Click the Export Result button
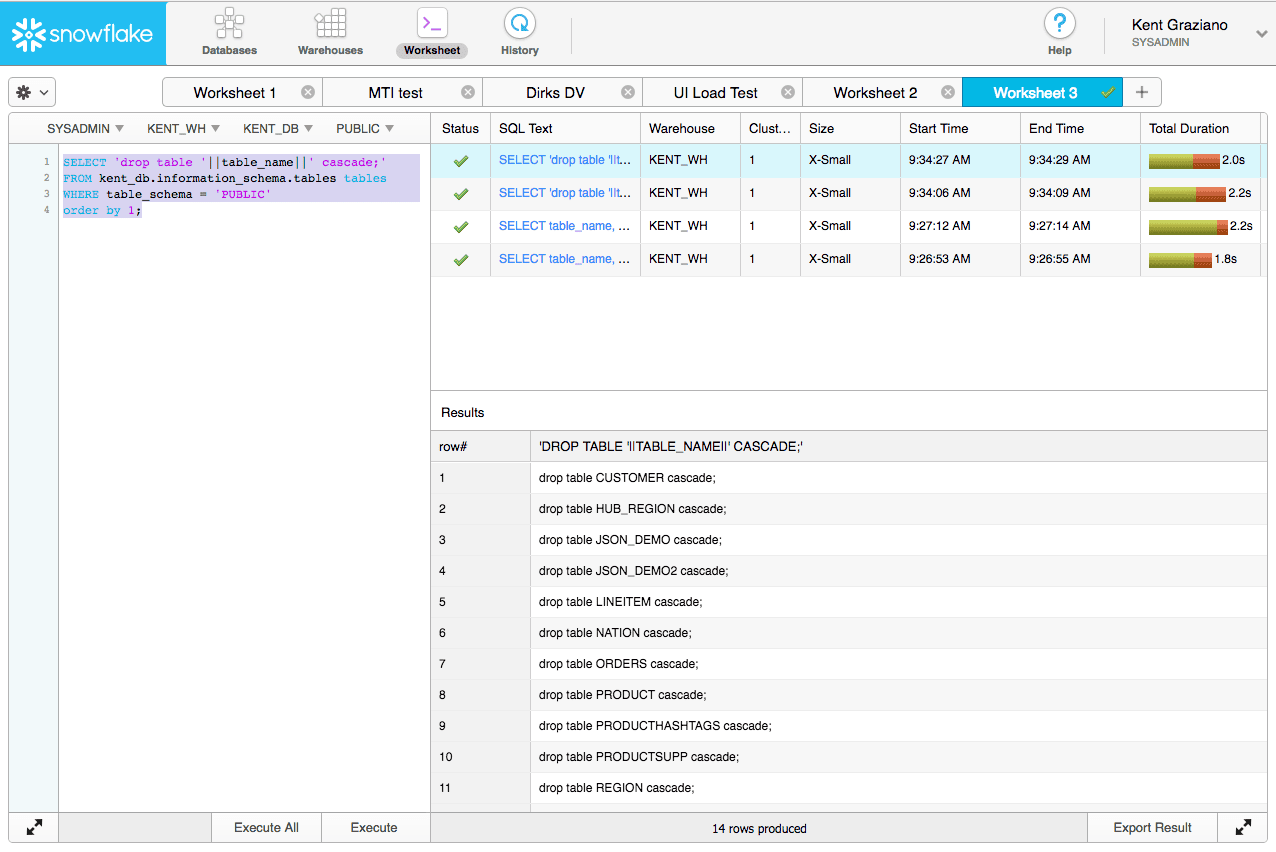This screenshot has width=1276, height=852. click(1152, 827)
